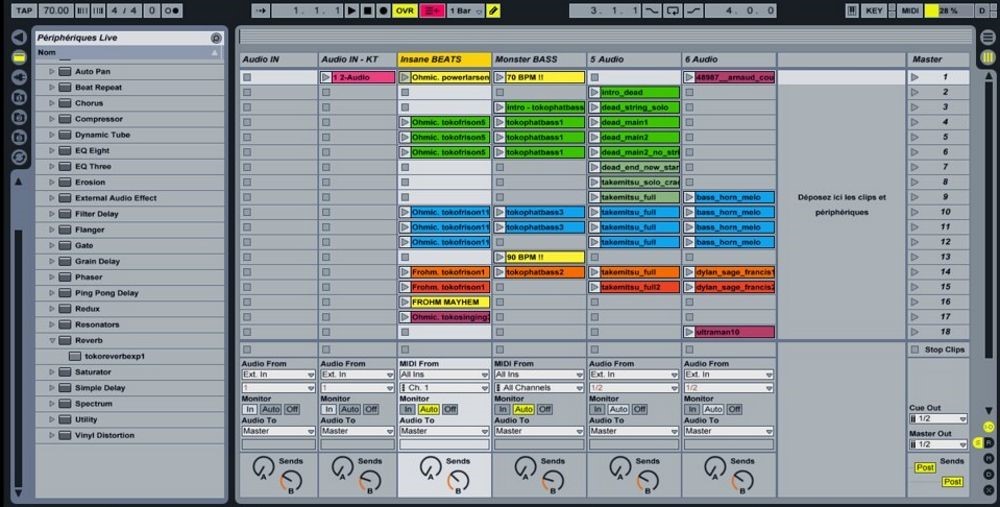Select the tokoreverbexp1 preset
The height and width of the screenshot is (507, 1000).
tap(115, 356)
